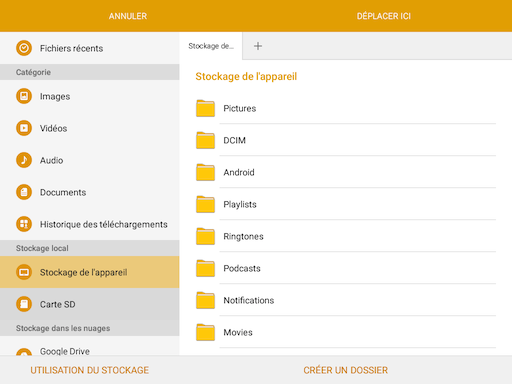Tap ANNULER to cancel the move
This screenshot has width=512, height=384.
[128, 16]
